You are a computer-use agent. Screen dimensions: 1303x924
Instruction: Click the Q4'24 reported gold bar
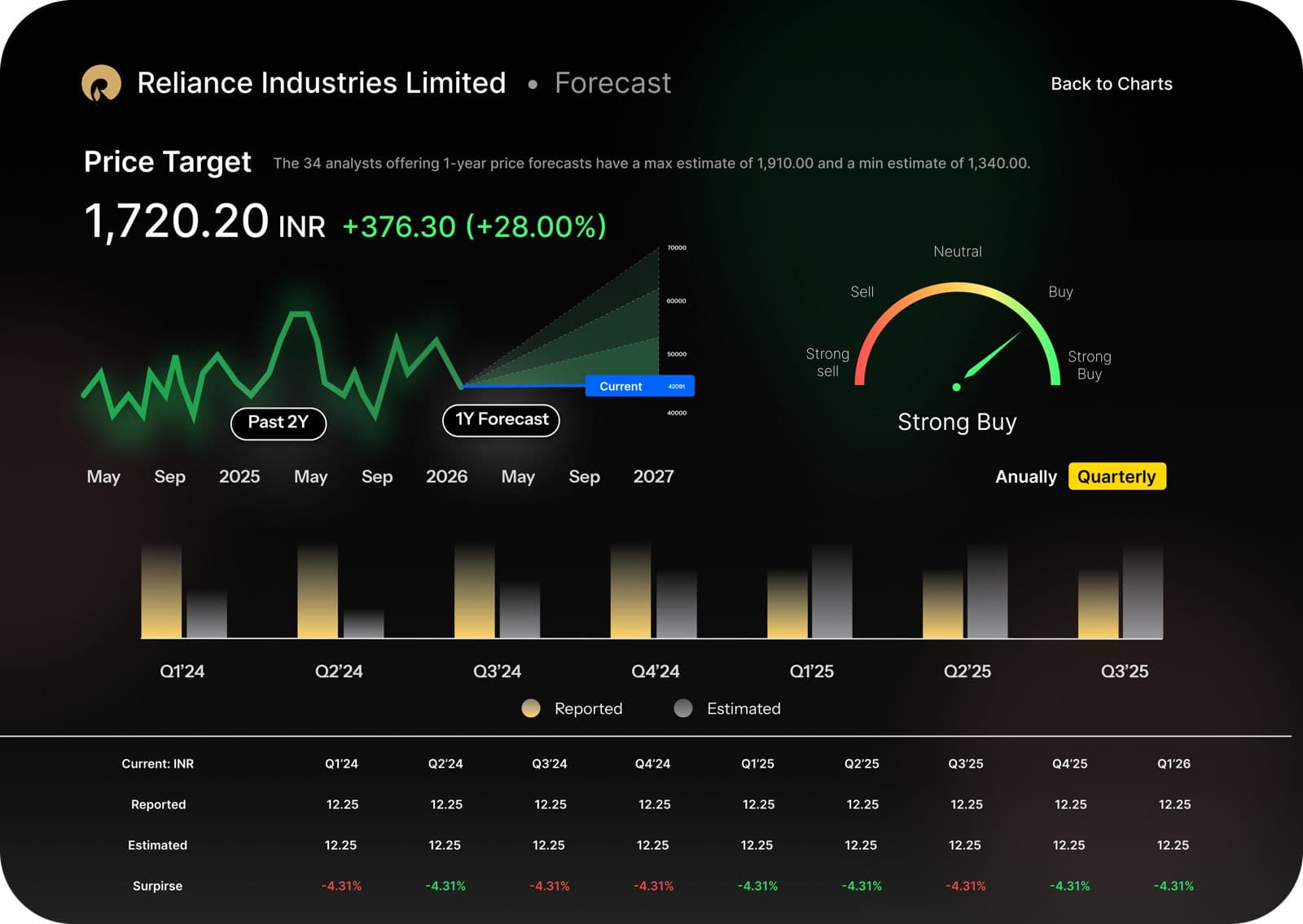tap(630, 591)
